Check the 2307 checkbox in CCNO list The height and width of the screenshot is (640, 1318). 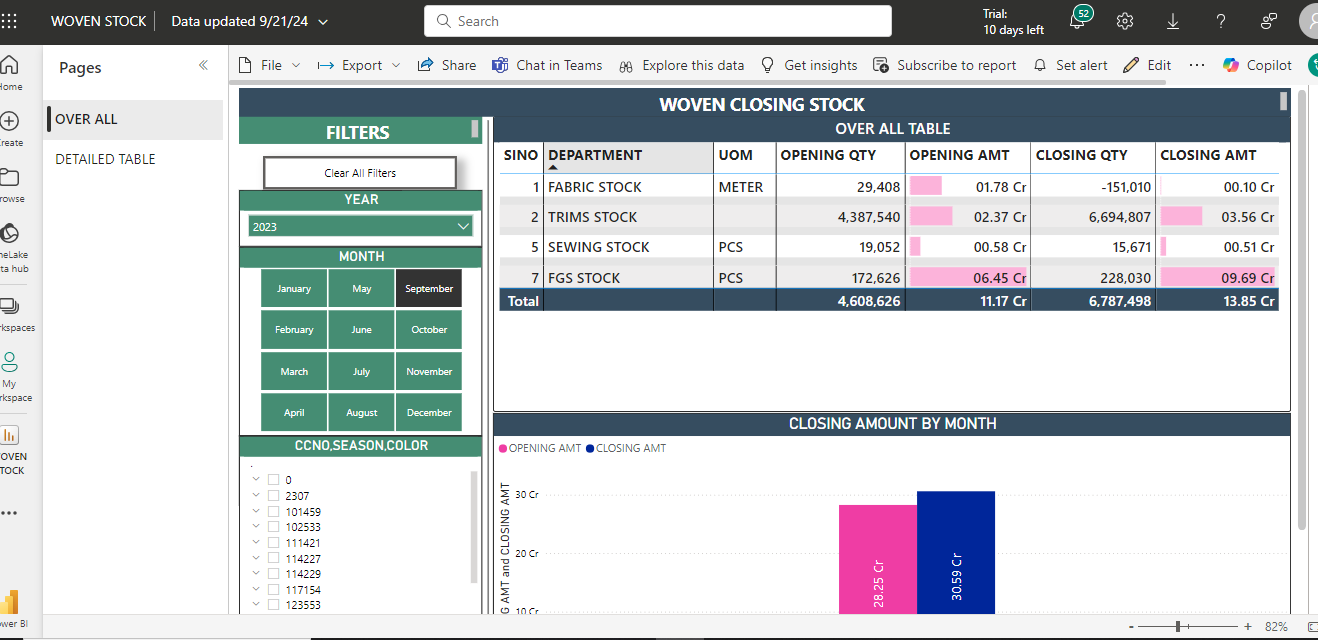point(273,496)
